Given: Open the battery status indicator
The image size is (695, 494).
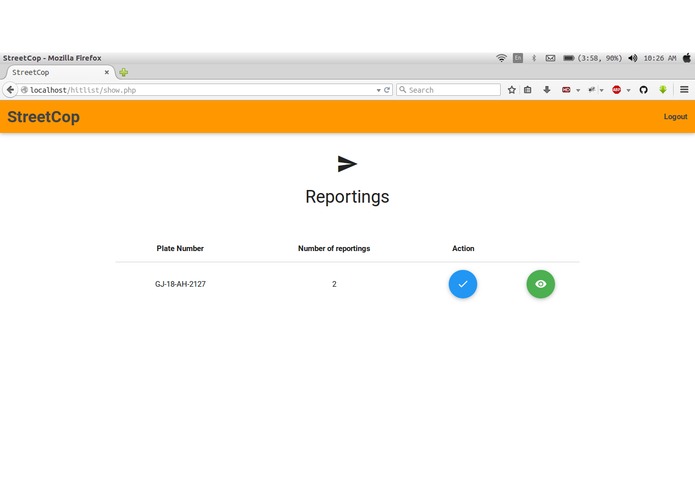Looking at the screenshot, I should click(x=592, y=58).
